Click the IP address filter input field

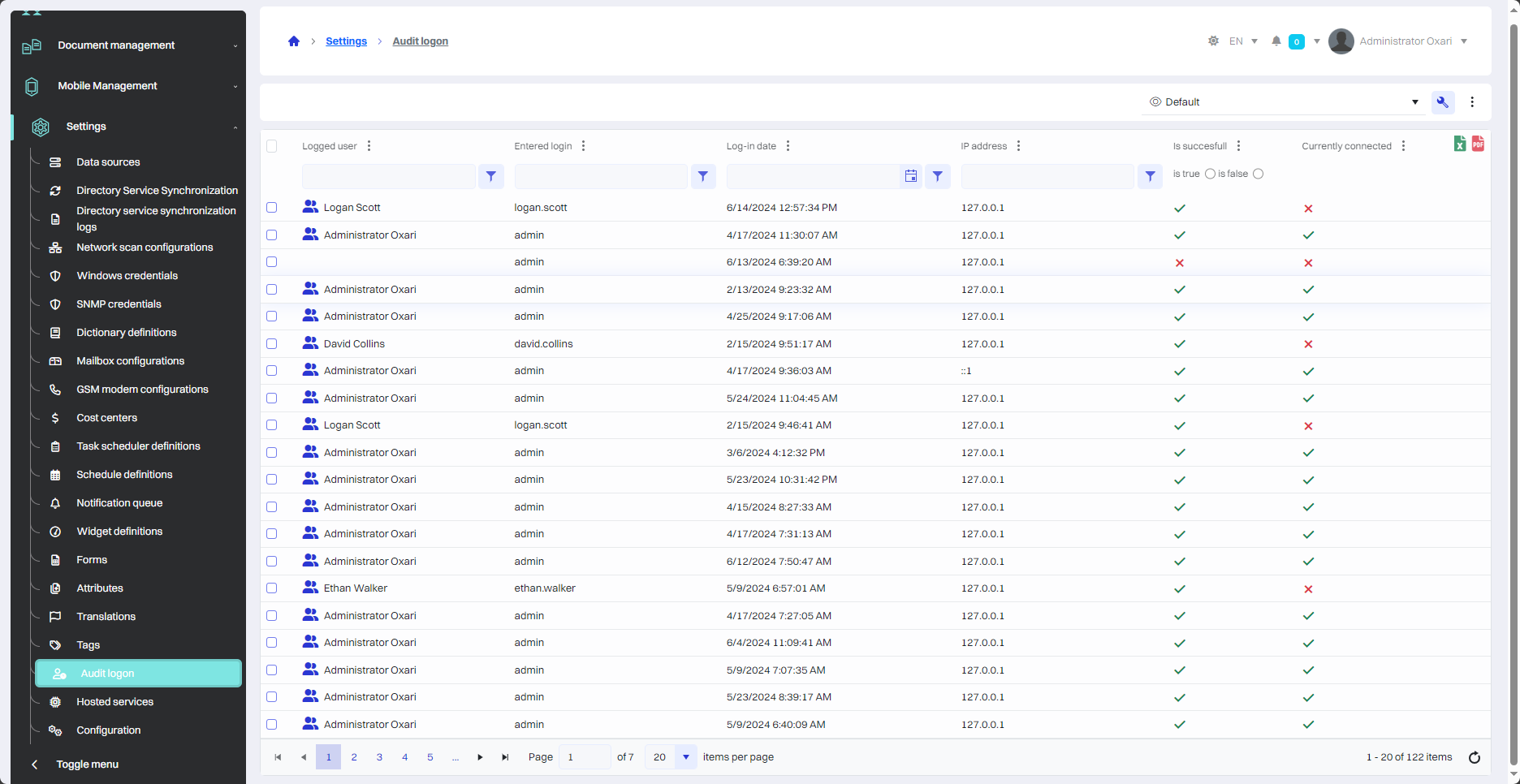(1047, 176)
